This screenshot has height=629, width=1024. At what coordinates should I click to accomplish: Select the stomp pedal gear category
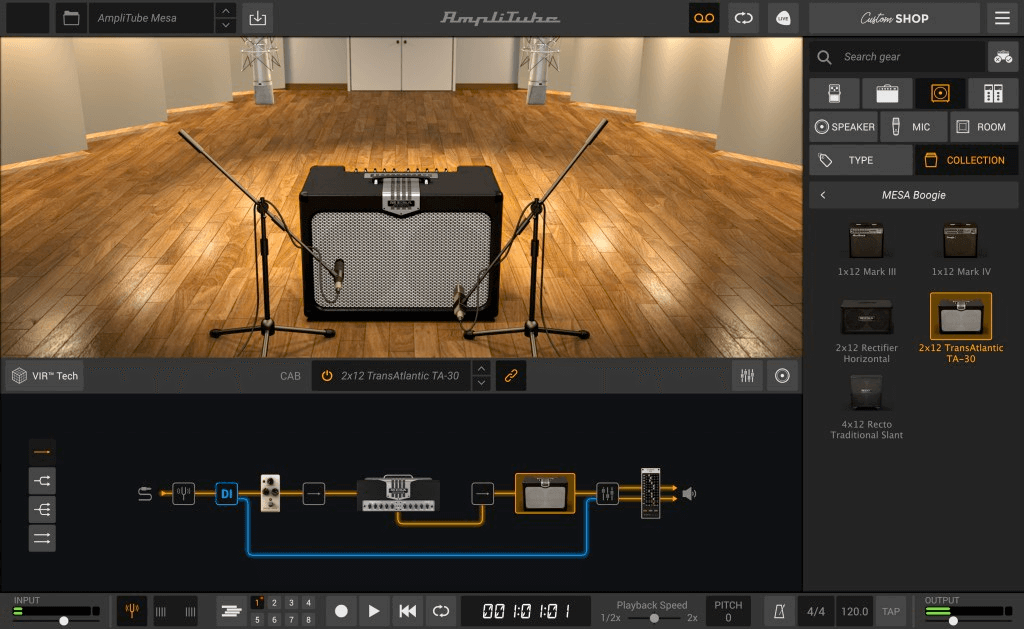pos(835,93)
